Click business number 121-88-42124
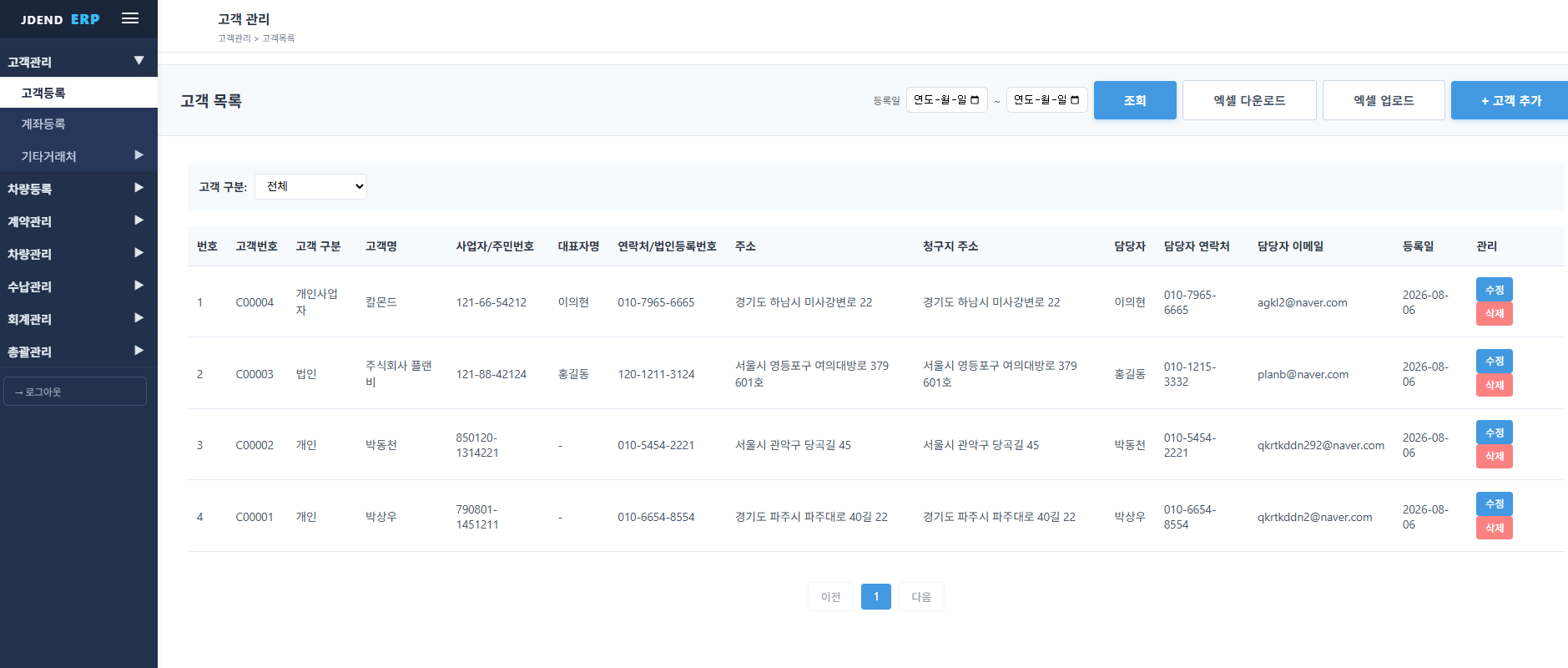 491,374
